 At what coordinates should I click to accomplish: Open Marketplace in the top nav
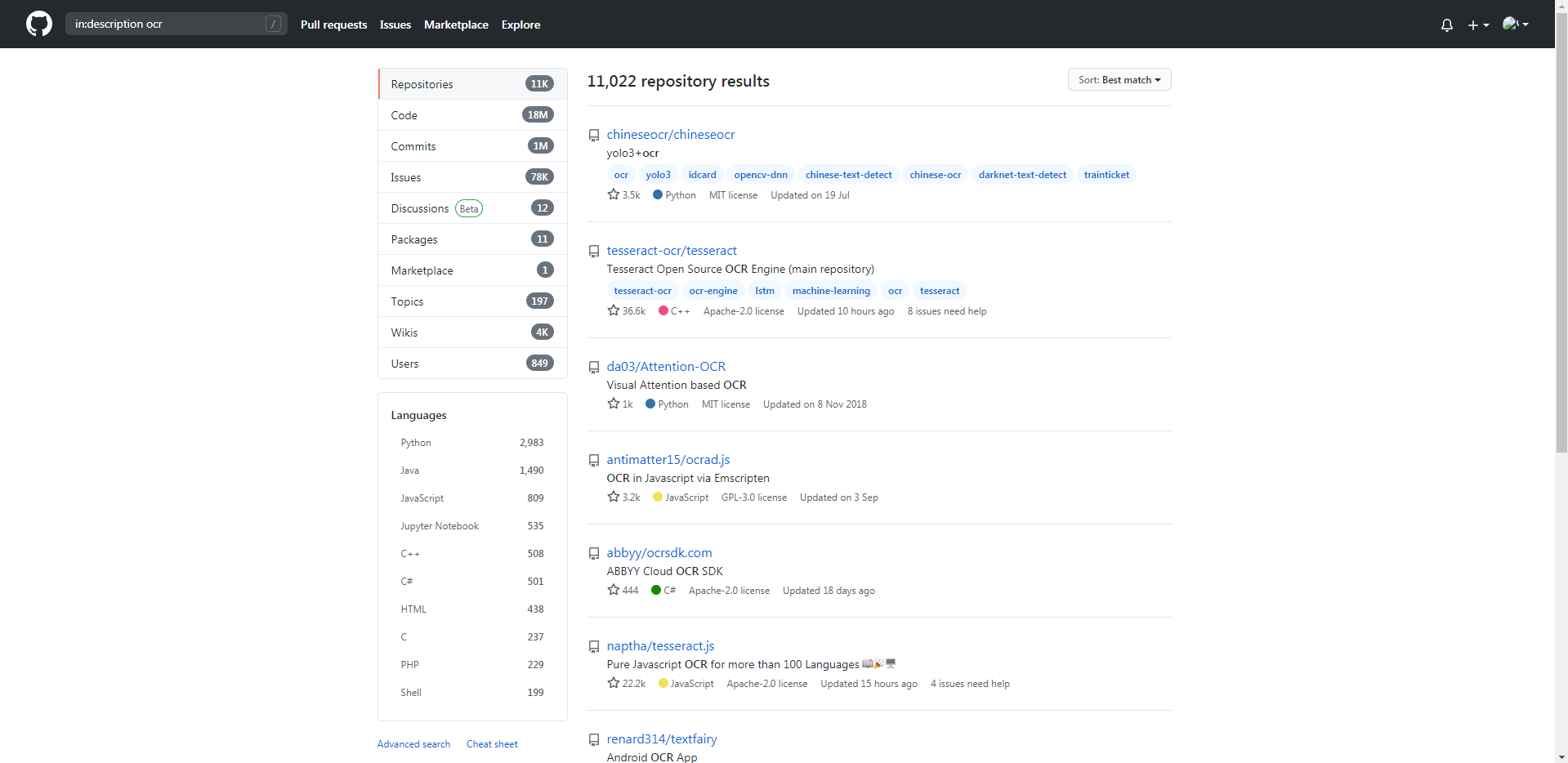pos(456,25)
